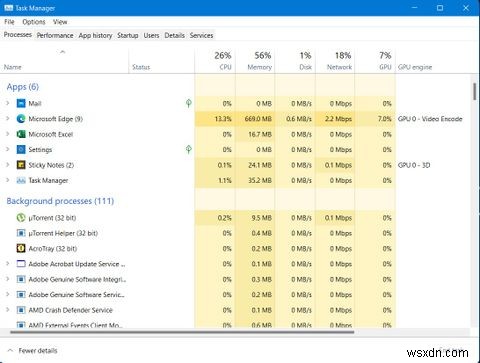Sort processes by CPU column

tap(215, 61)
